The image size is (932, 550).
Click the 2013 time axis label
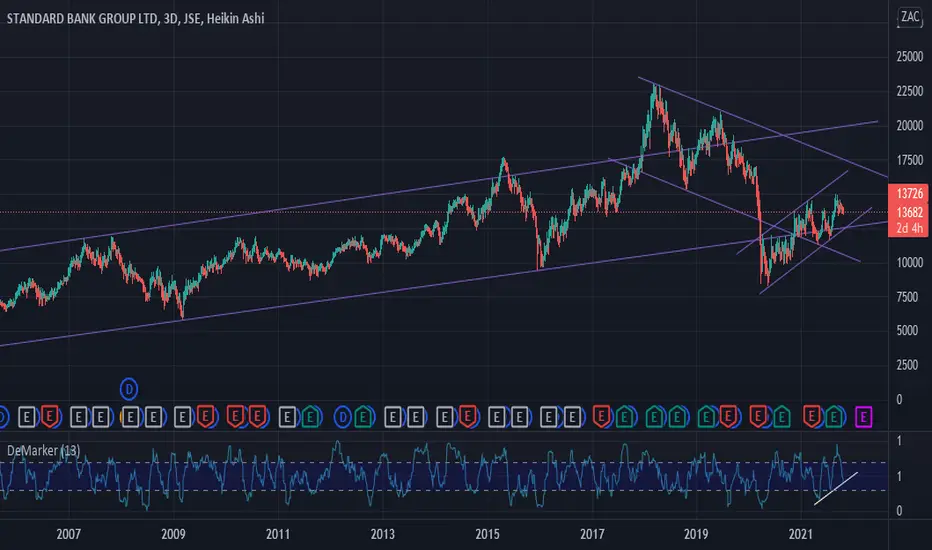382,534
